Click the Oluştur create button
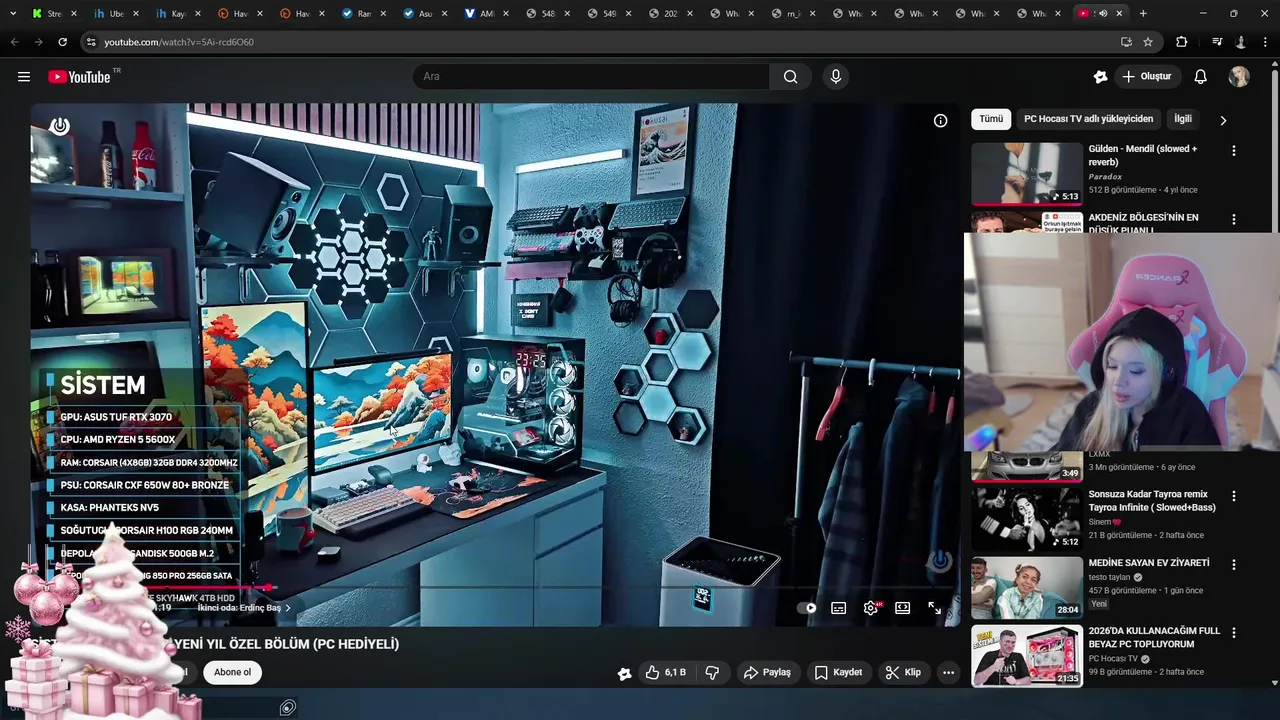The width and height of the screenshot is (1280, 720). 1146,77
